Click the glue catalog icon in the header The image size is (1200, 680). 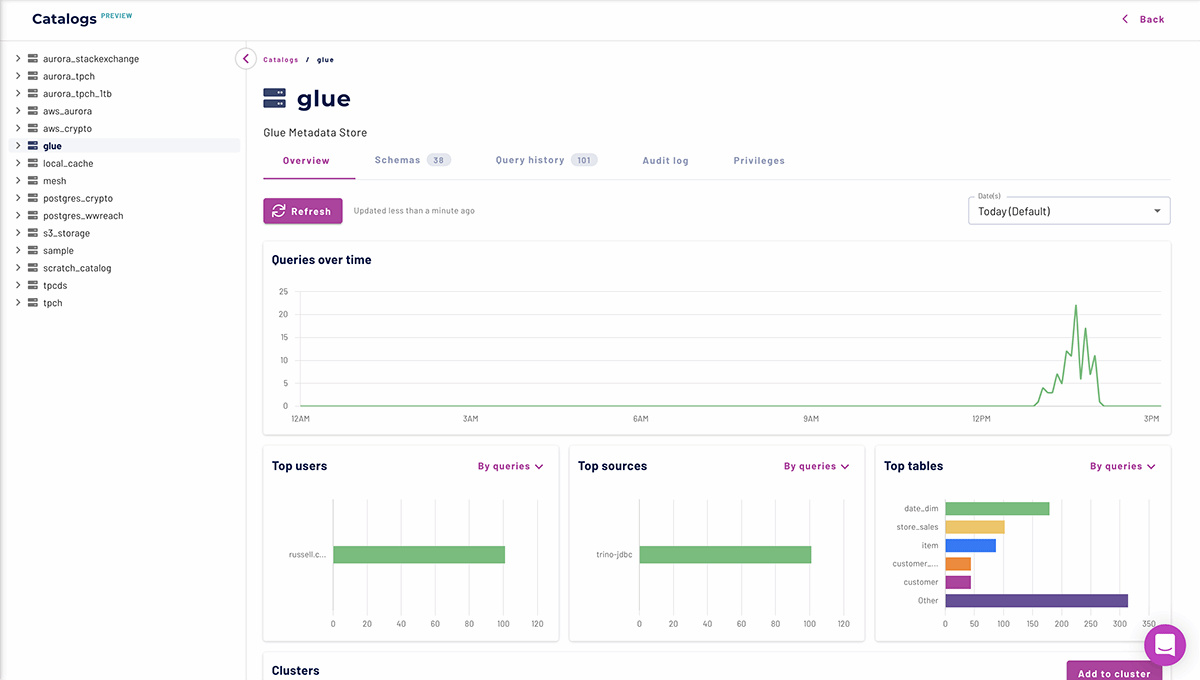pyautogui.click(x=274, y=97)
